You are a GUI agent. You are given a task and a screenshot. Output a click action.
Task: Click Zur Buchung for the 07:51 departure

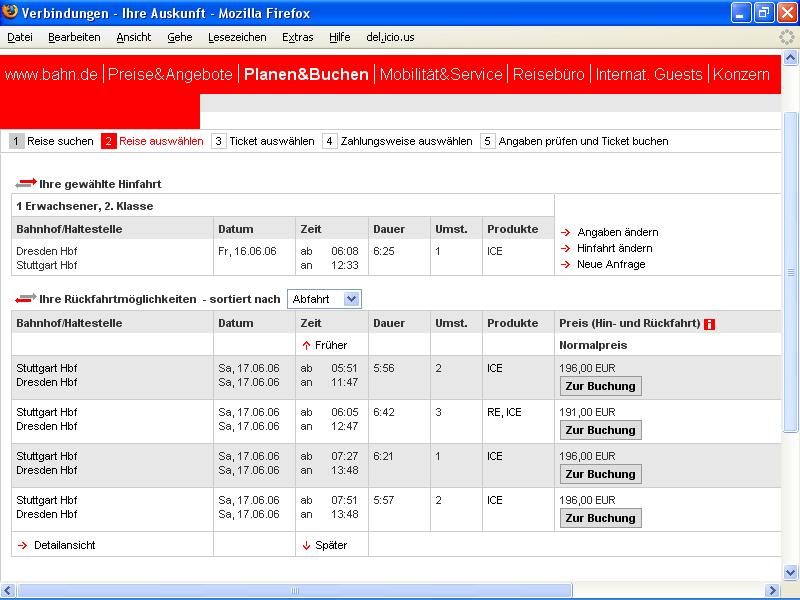pyautogui.click(x=601, y=518)
